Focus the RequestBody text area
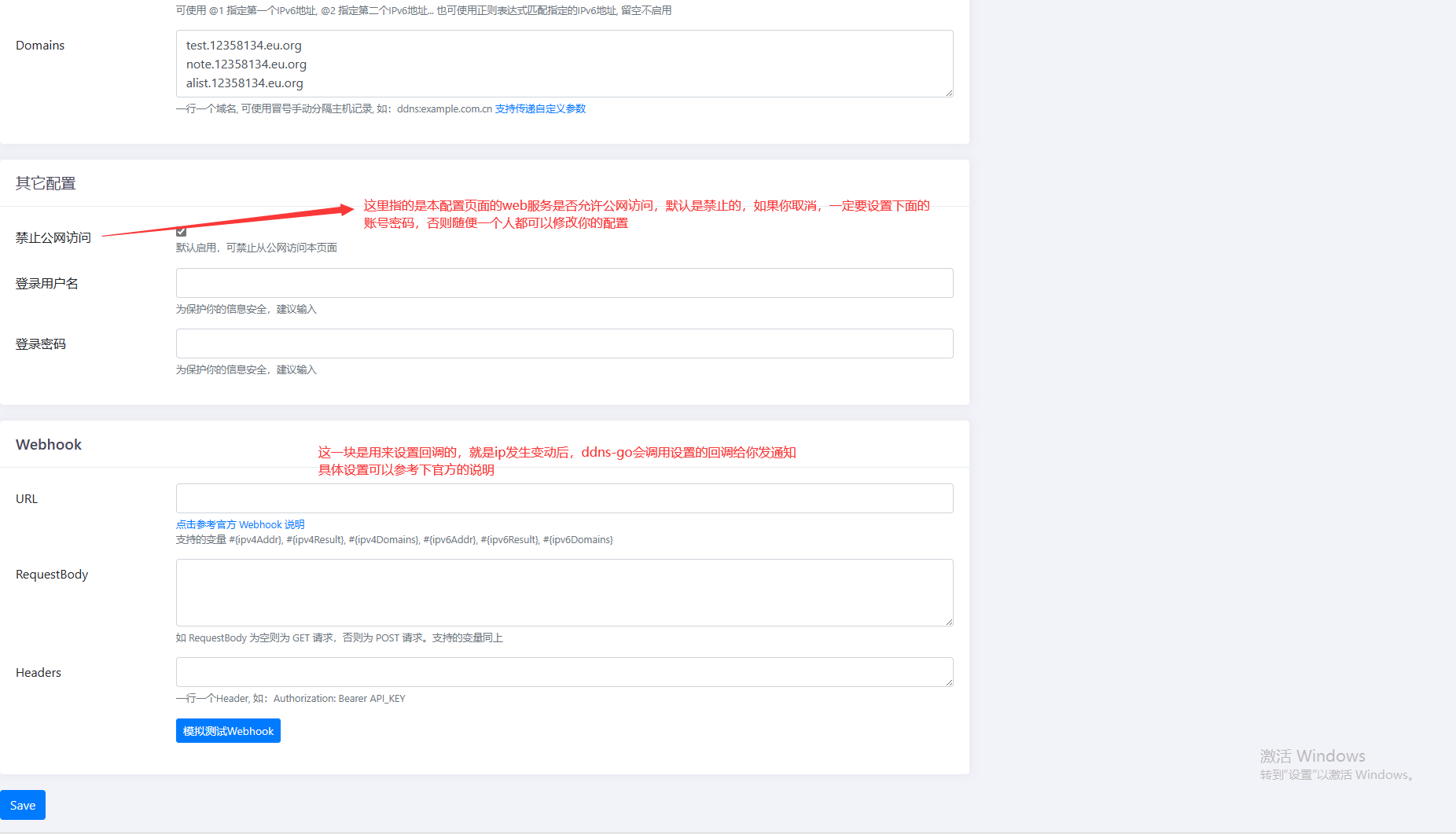Image resolution: width=1456 pixels, height=834 pixels. tap(564, 592)
